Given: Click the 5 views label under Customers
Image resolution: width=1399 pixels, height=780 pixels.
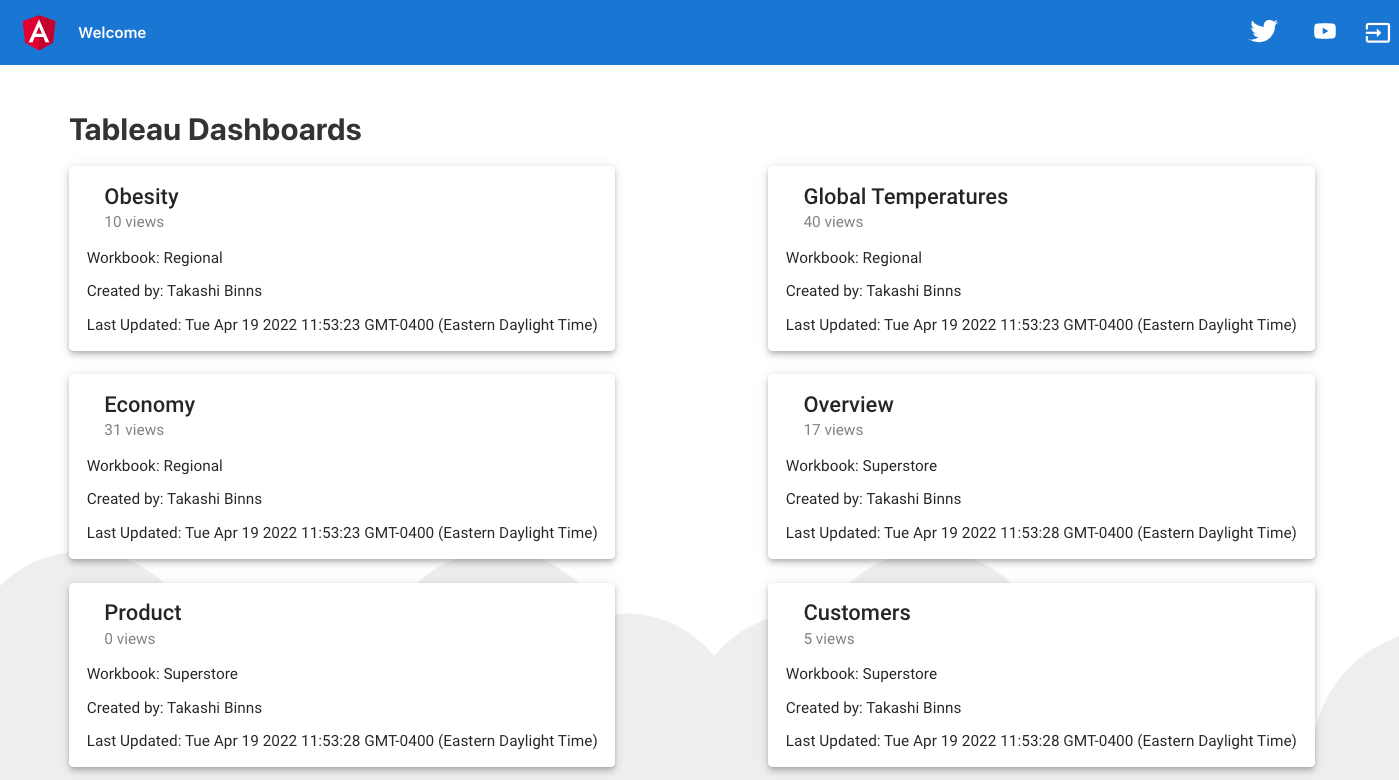Looking at the screenshot, I should point(829,639).
